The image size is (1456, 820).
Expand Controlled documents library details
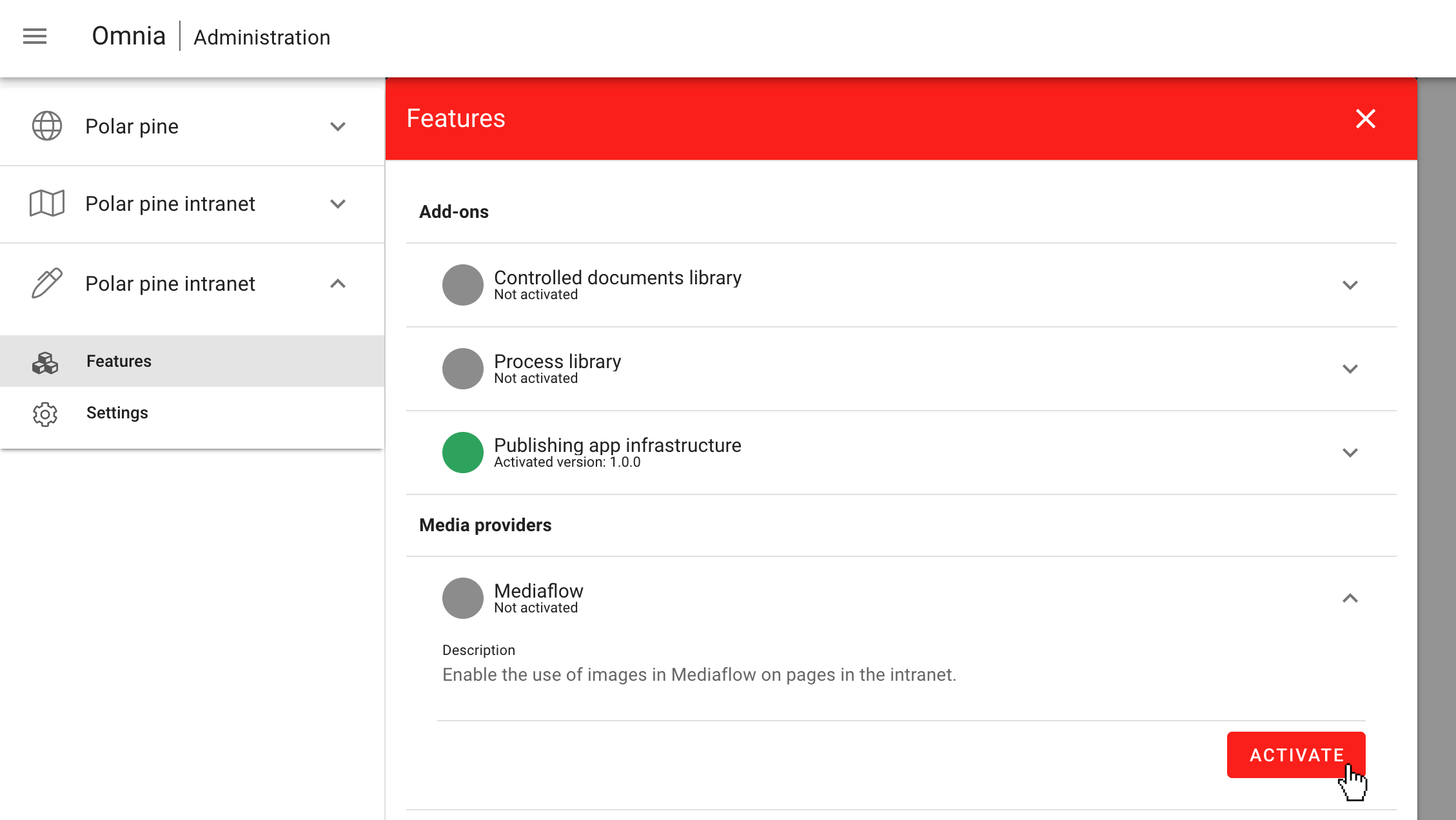click(1350, 285)
